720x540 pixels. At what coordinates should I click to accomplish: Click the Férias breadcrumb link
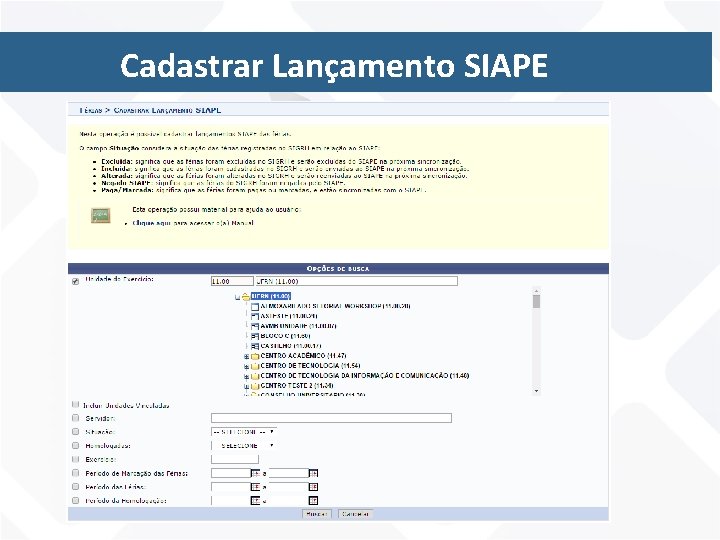90,110
